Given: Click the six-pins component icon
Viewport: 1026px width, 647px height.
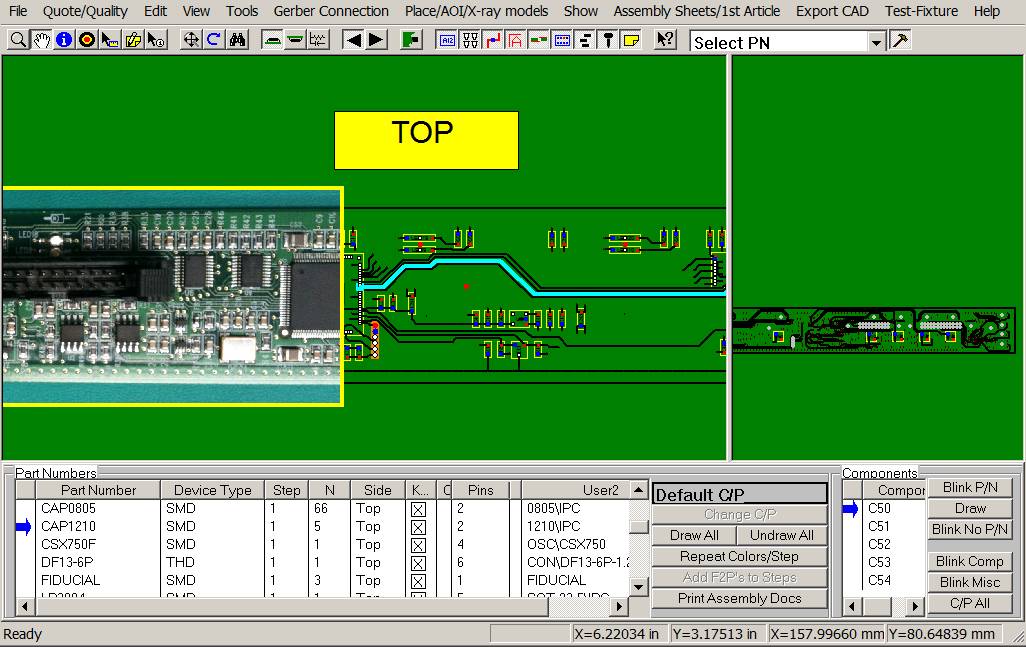Looking at the screenshot, I should (x=470, y=41).
